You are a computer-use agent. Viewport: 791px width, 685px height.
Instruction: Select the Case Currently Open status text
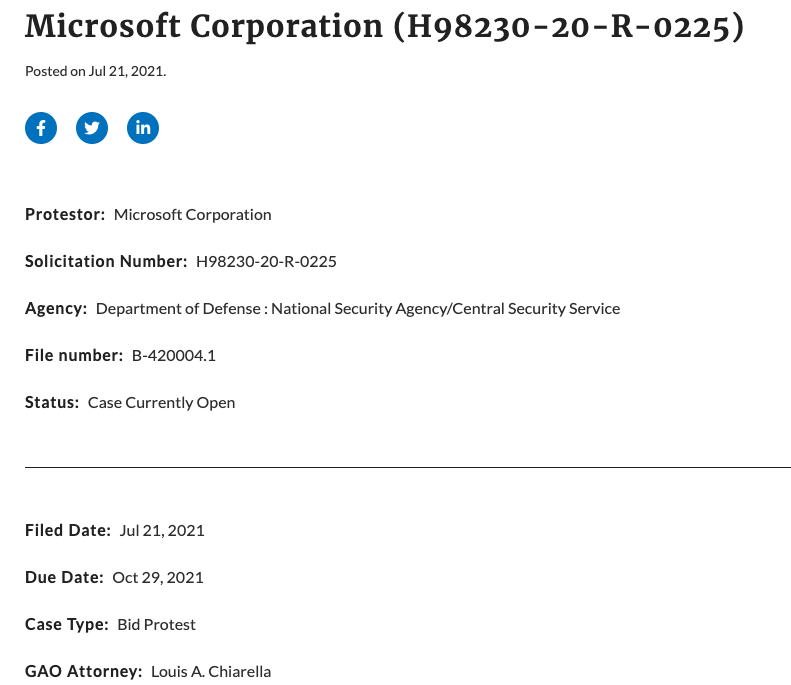[x=161, y=403]
